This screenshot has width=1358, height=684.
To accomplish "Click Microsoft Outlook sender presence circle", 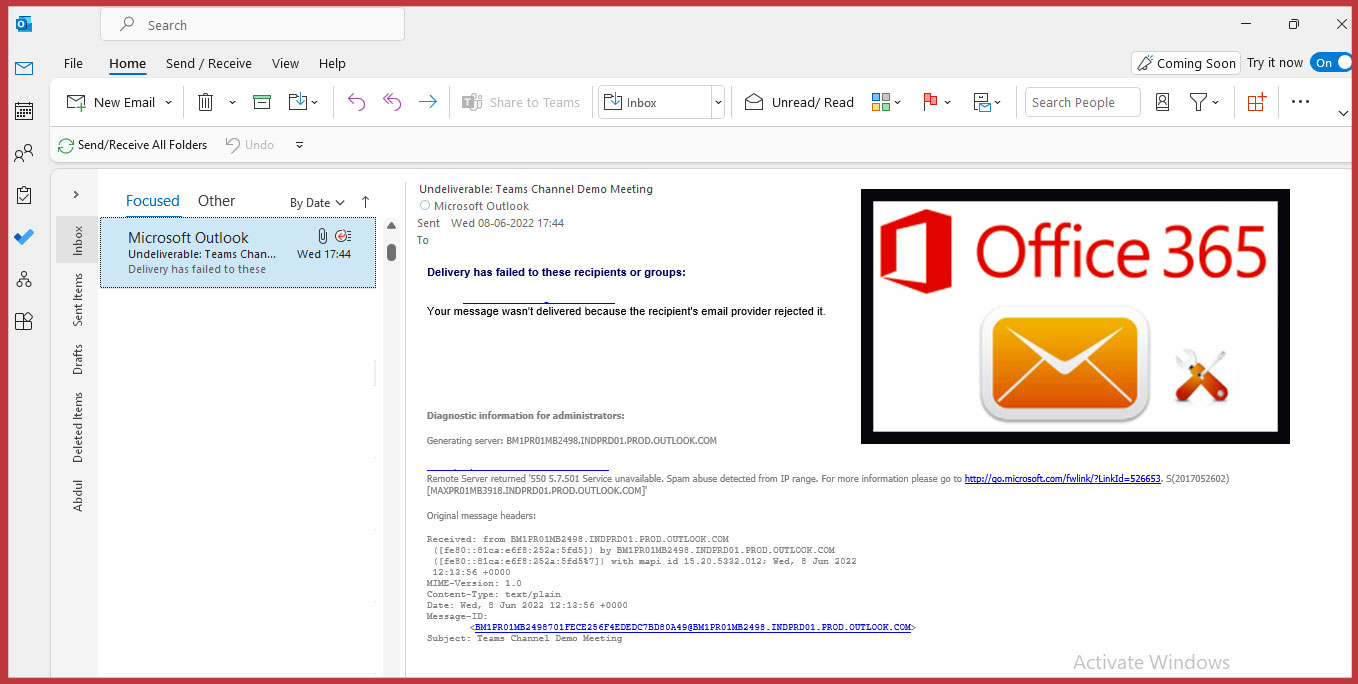I will pyautogui.click(x=424, y=205).
